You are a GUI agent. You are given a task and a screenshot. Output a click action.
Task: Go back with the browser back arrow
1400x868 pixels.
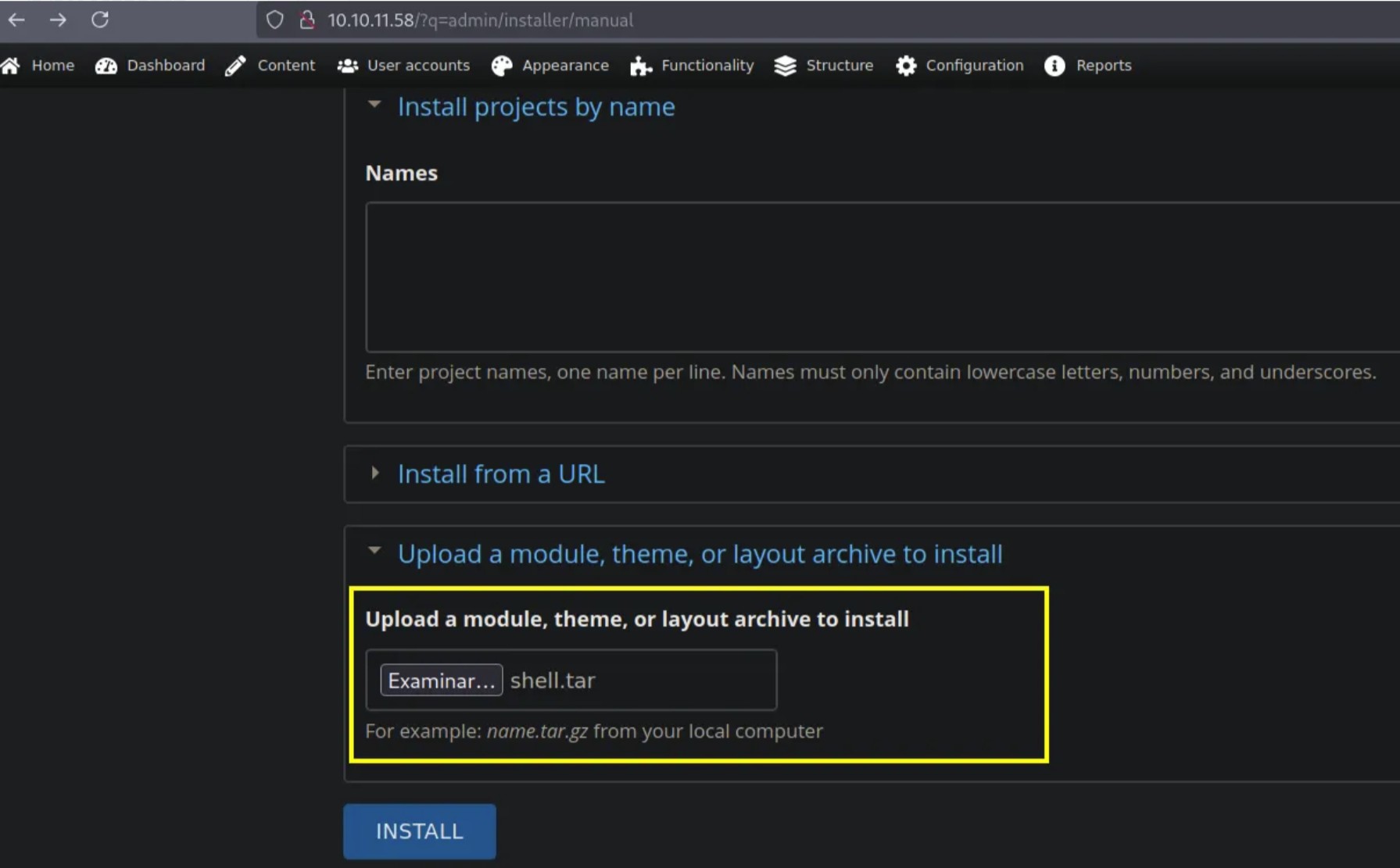pyautogui.click(x=16, y=20)
